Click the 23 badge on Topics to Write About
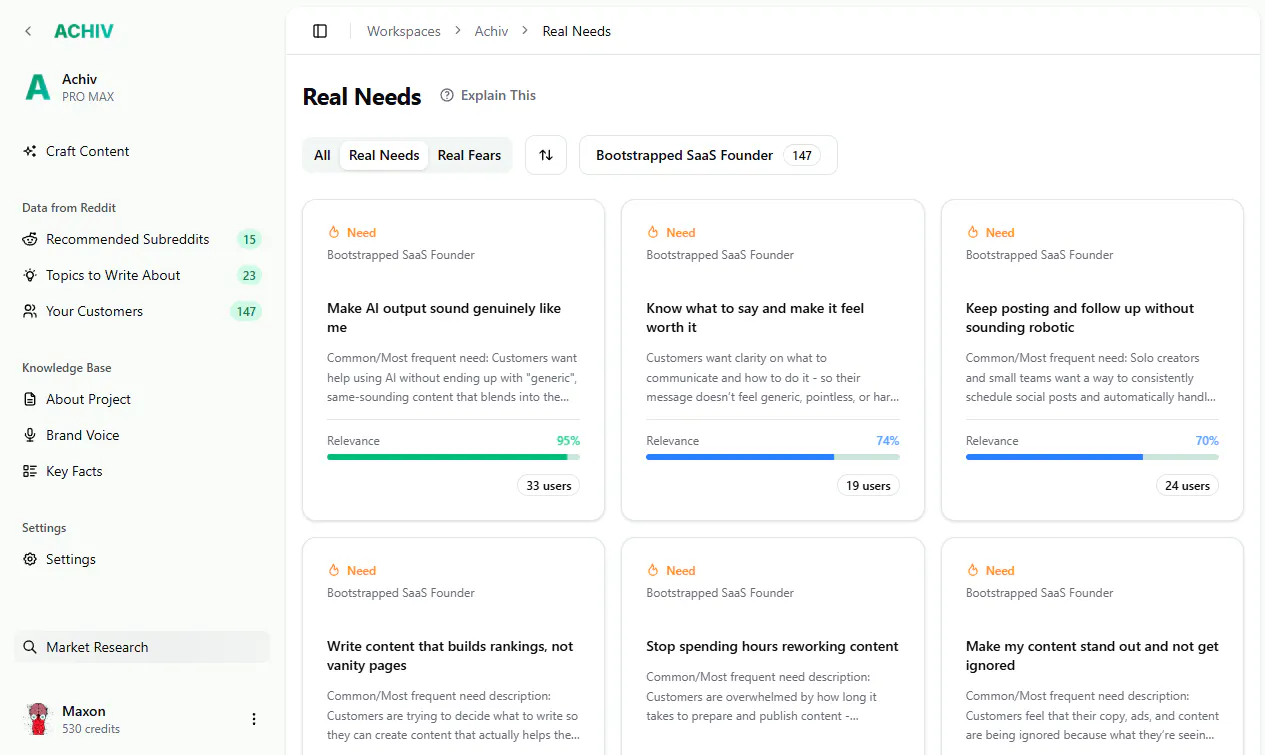Viewport: 1265px width, 755px height. tap(249, 275)
